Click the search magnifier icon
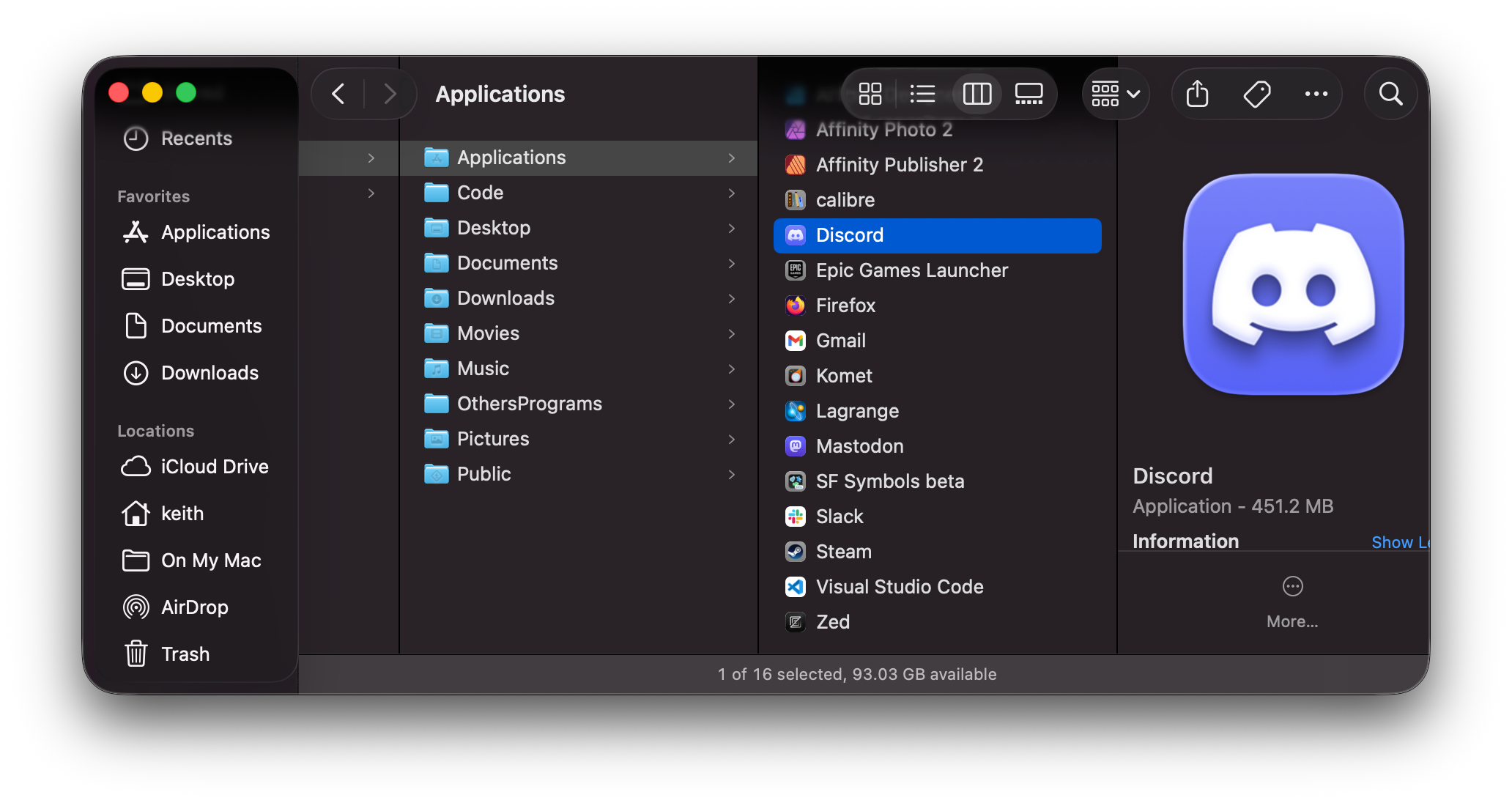 1390,94
